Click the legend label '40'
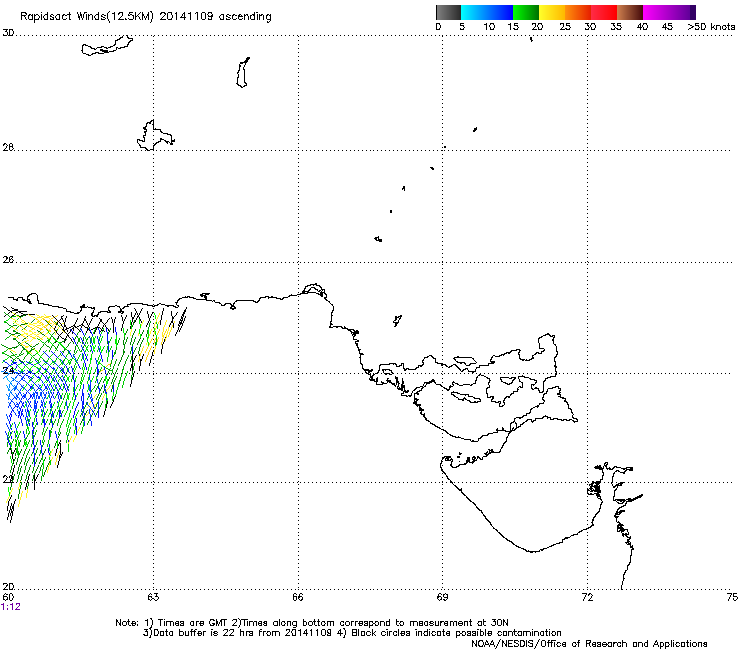This screenshot has height=650, width=740. (x=642, y=27)
